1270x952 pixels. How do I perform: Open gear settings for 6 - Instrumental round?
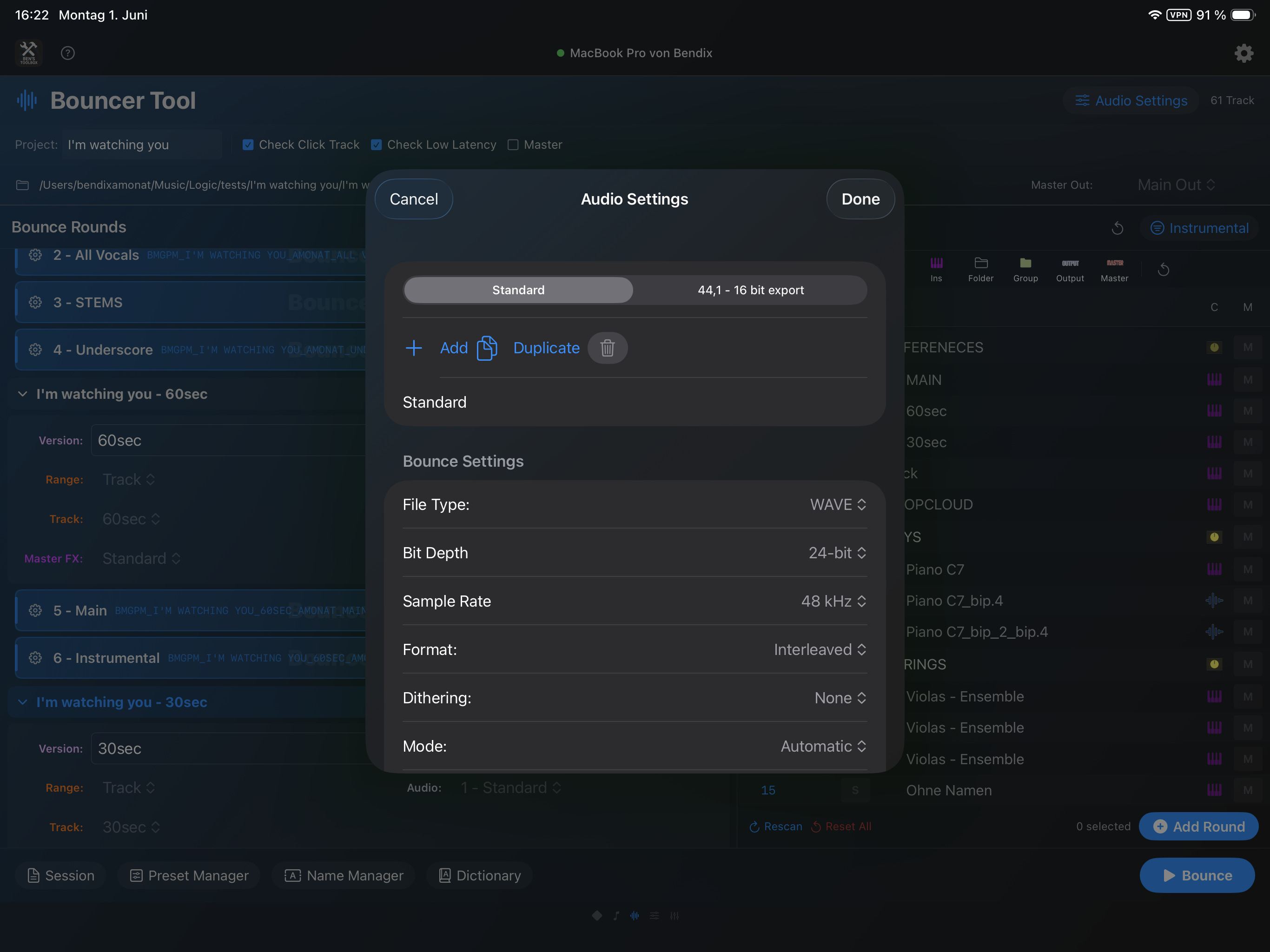coord(36,658)
